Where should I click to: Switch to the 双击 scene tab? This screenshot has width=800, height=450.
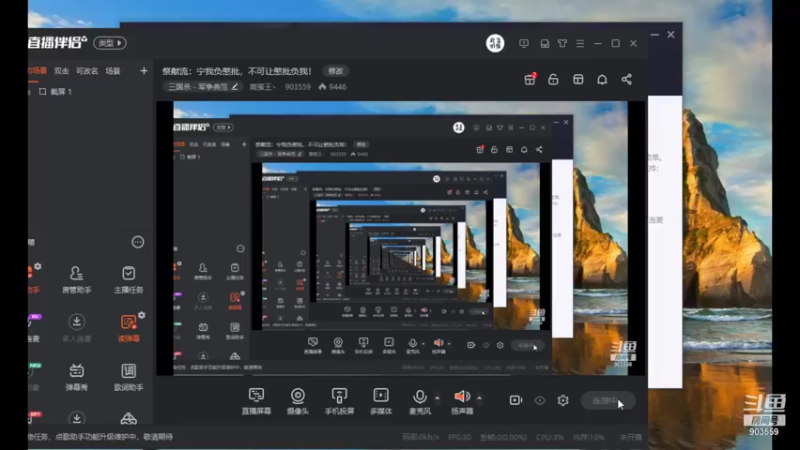[61, 71]
